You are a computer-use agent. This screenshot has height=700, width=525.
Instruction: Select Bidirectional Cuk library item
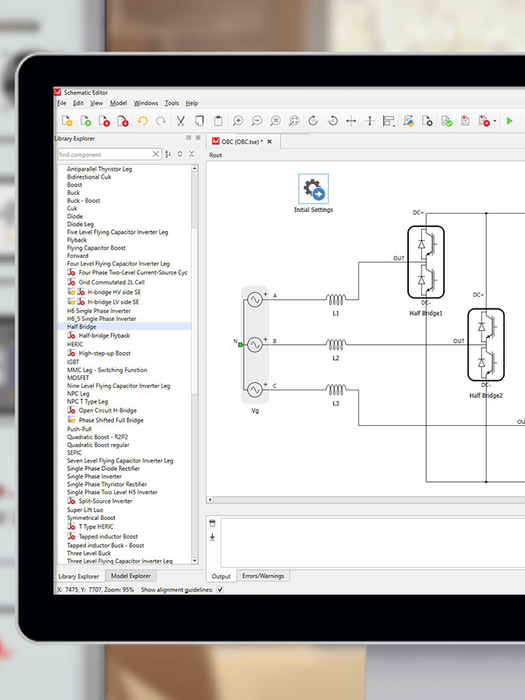[89, 177]
